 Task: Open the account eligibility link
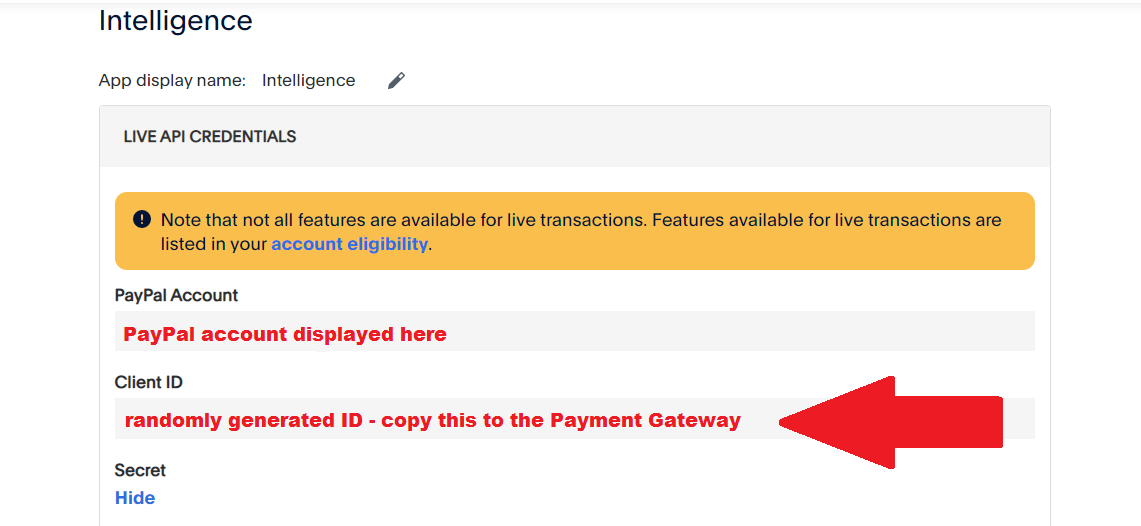click(349, 244)
